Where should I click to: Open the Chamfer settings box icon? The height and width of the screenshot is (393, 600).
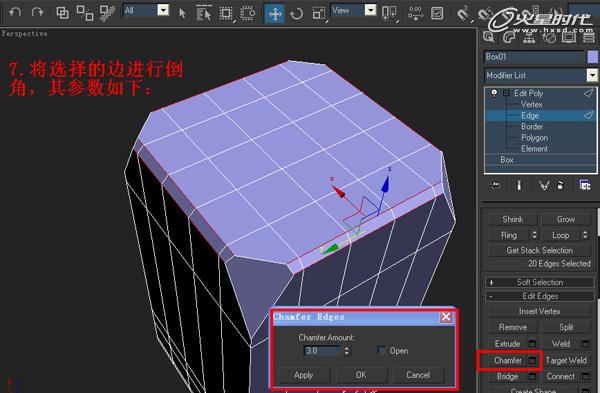pyautogui.click(x=532, y=360)
